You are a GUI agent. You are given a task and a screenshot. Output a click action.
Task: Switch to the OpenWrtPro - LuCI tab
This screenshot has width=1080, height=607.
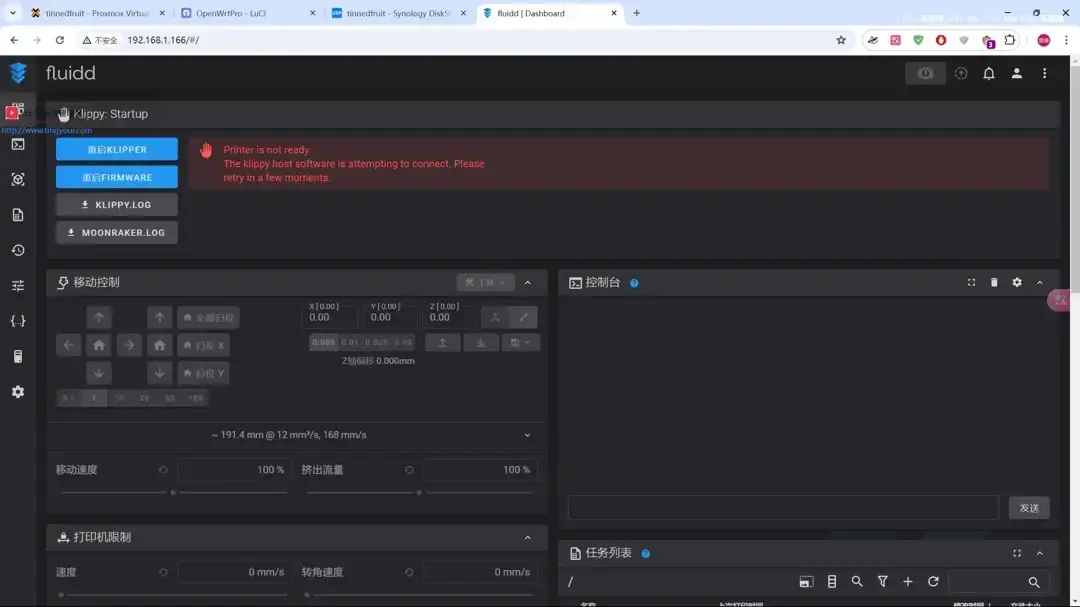(249, 13)
